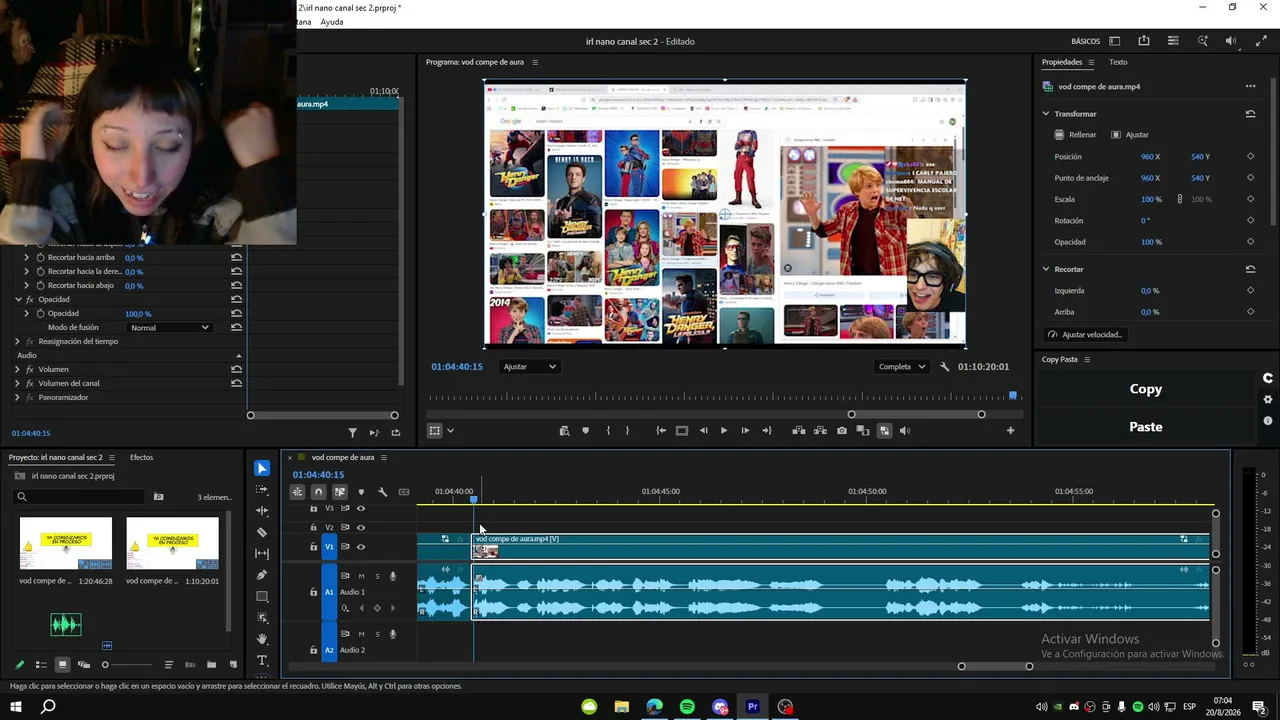Hide the V1 track output
The width and height of the screenshot is (1280, 720).
[361, 547]
